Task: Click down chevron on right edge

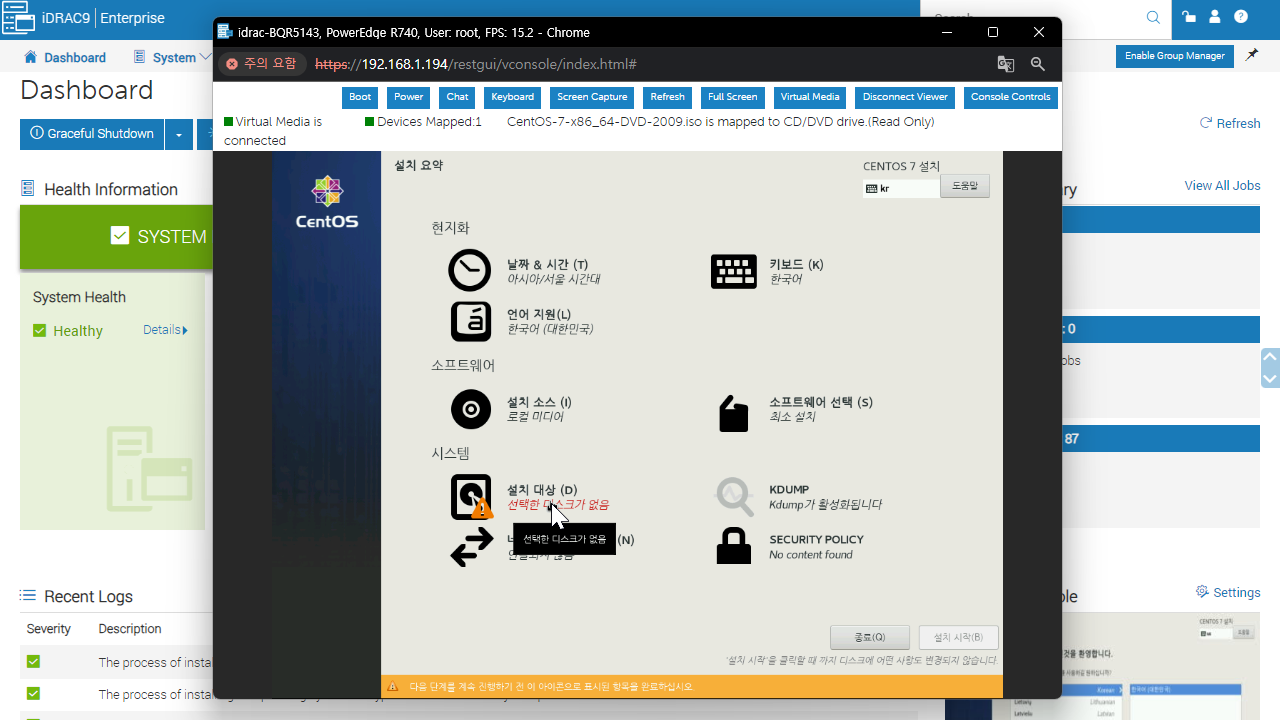Action: (1271, 379)
